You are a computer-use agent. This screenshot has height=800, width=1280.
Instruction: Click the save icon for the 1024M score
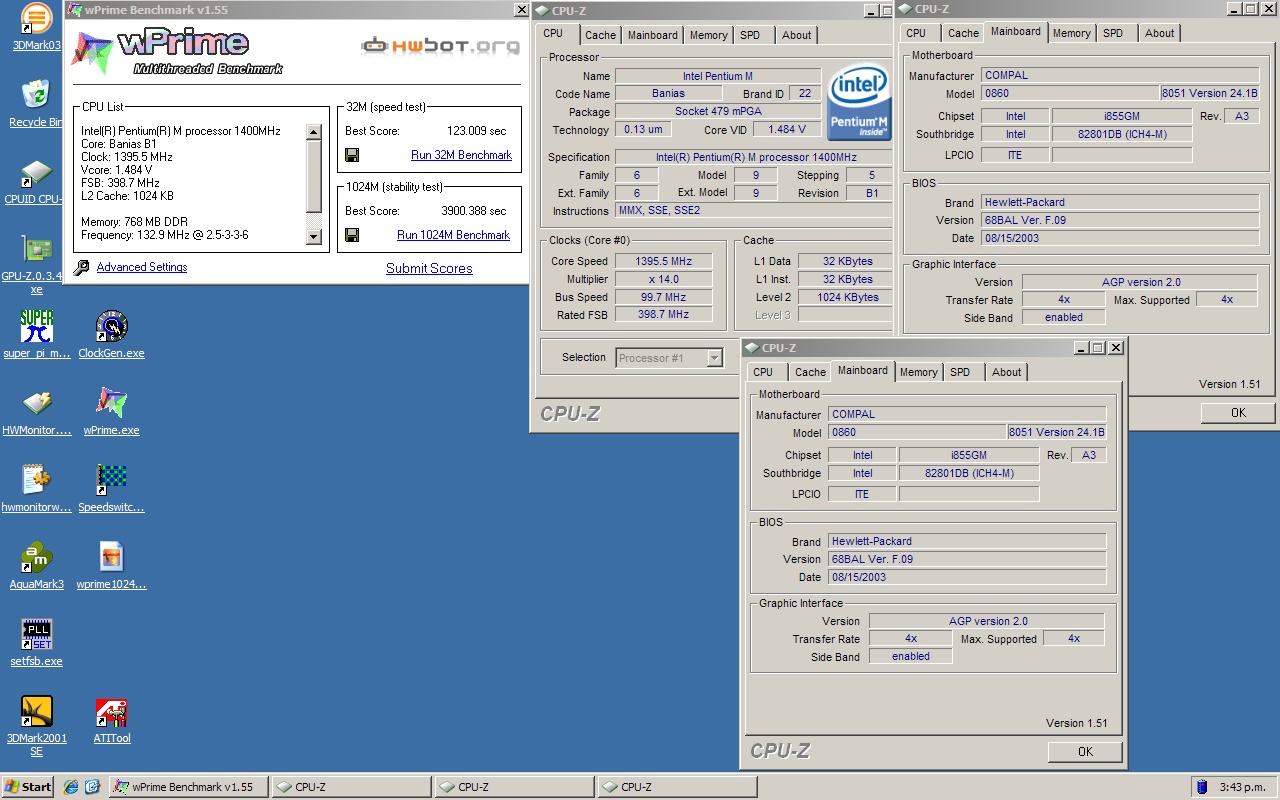352,235
